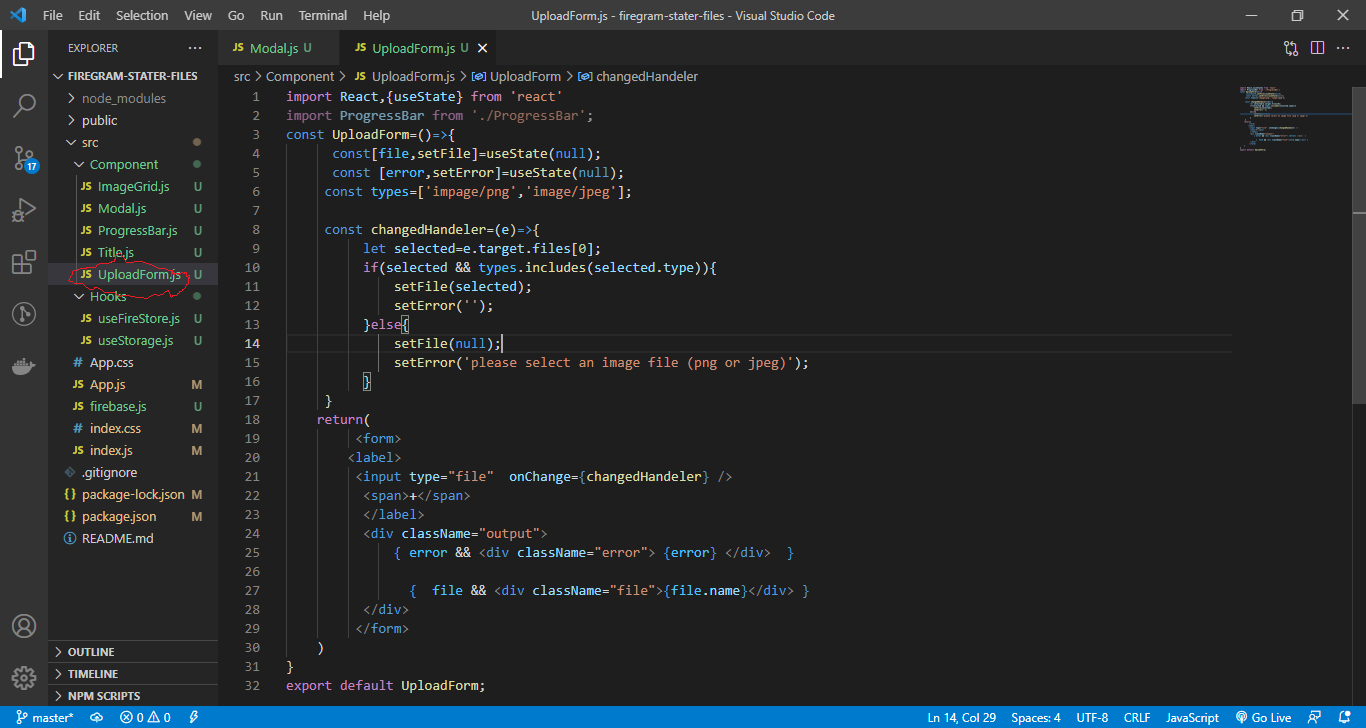Expand the node_modules folder
The width and height of the screenshot is (1366, 728).
tap(133, 98)
